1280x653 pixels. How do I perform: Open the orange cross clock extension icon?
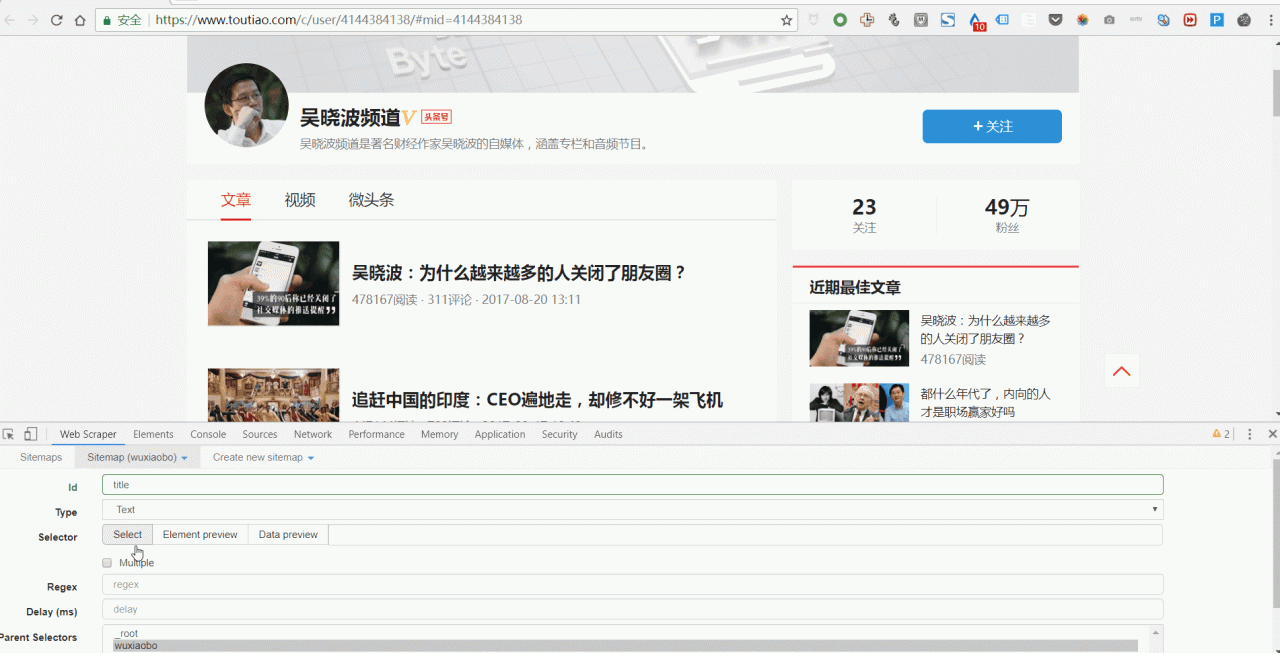pyautogui.click(x=867, y=20)
